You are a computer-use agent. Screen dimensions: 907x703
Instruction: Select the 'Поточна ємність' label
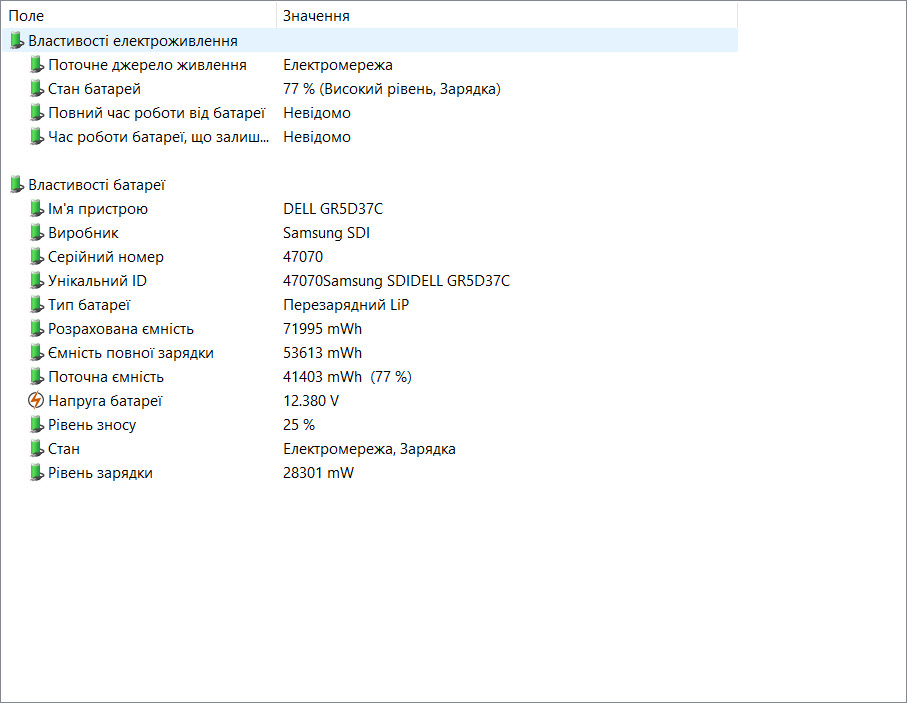(106, 377)
